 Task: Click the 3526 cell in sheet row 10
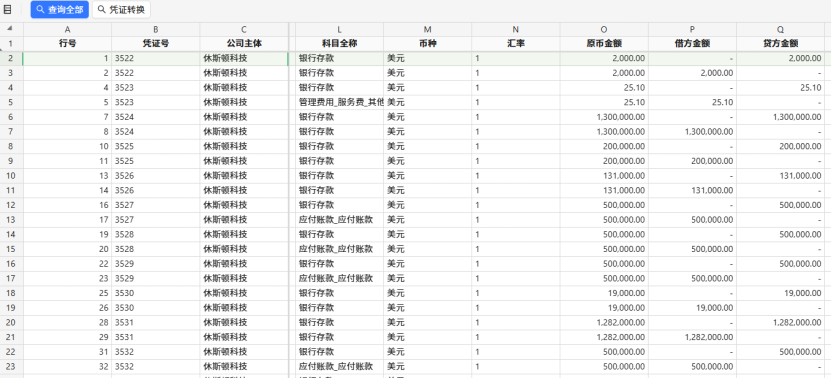[156, 175]
